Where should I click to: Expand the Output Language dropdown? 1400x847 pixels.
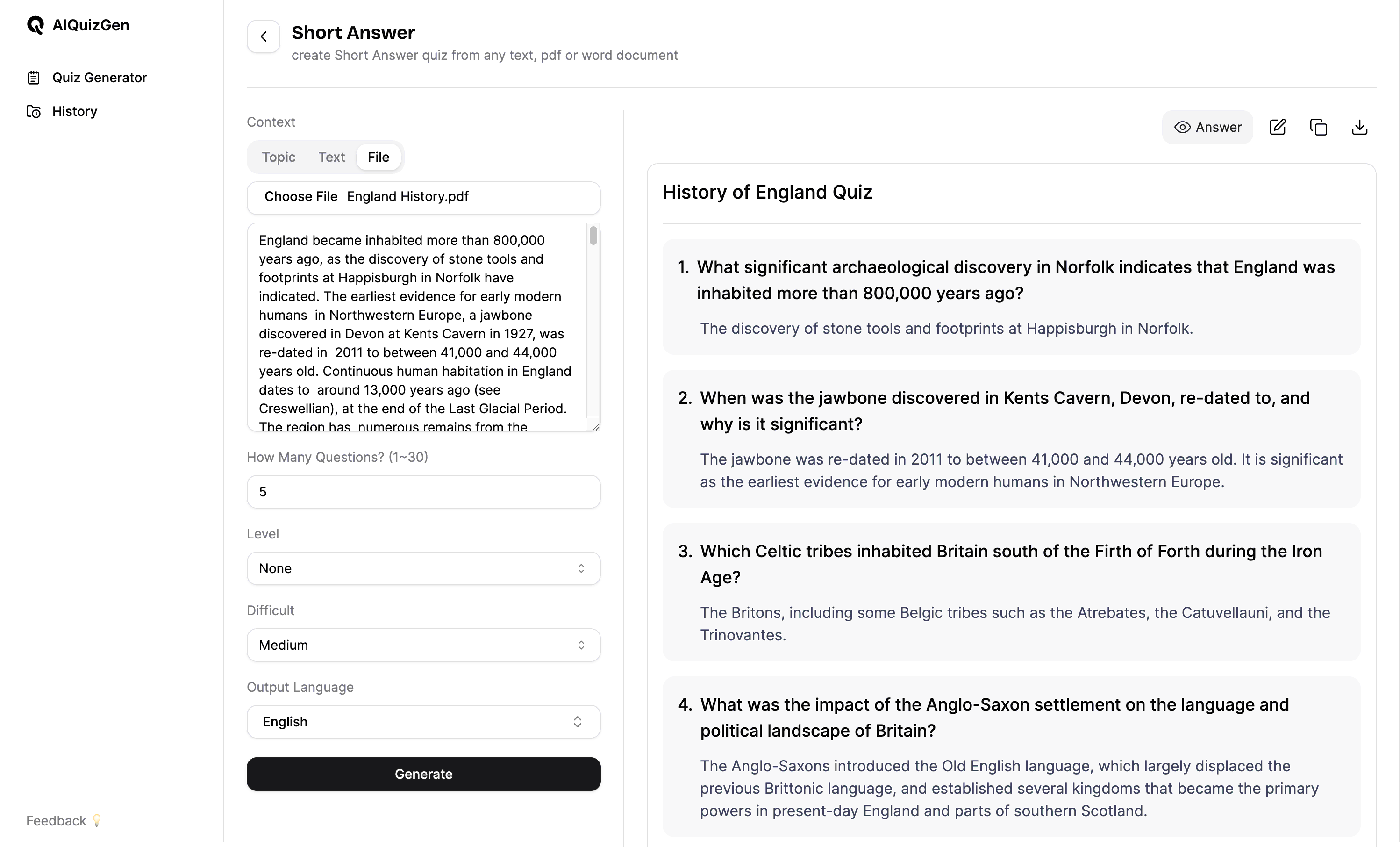[x=423, y=721]
